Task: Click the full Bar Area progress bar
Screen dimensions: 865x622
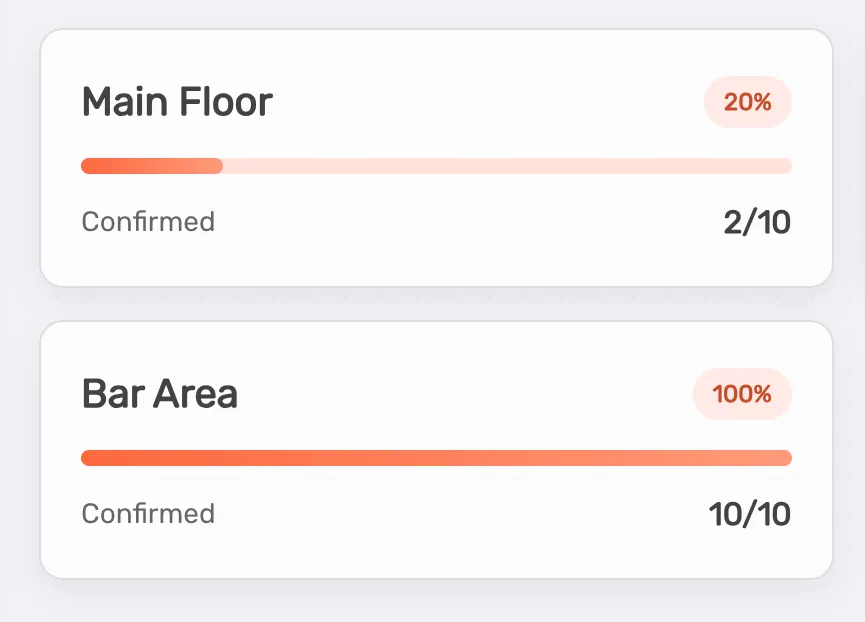Action: pyautogui.click(x=436, y=458)
